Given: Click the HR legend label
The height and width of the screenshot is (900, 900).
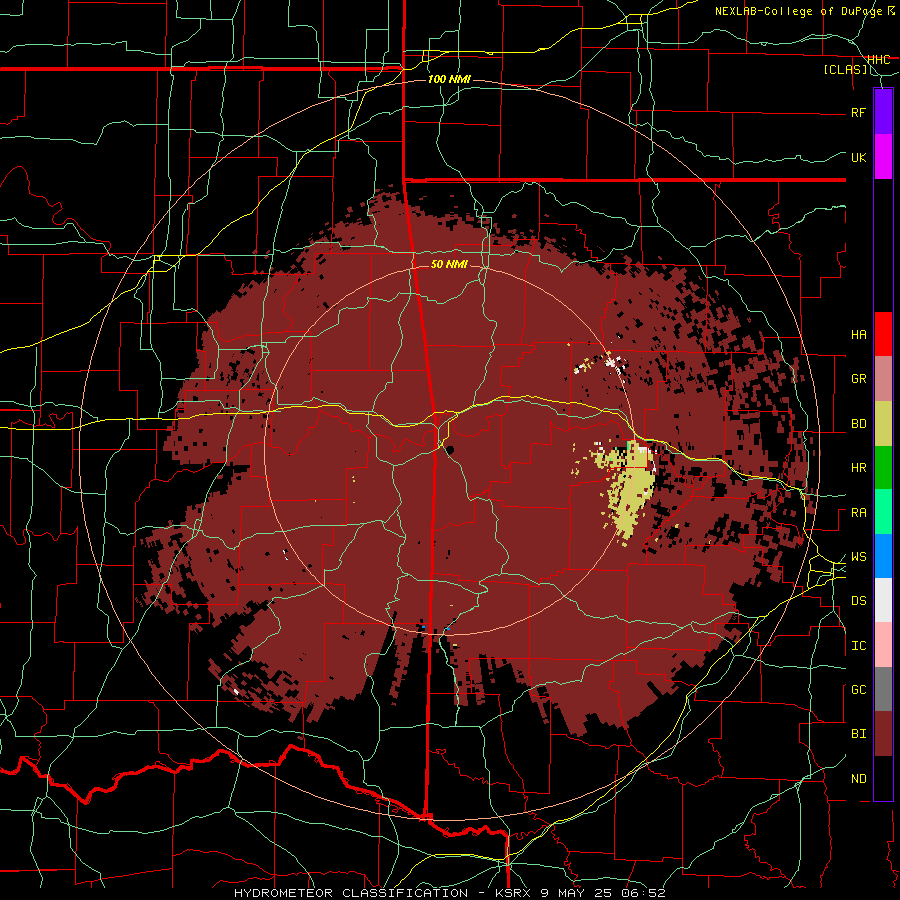Looking at the screenshot, I should click(x=858, y=468).
